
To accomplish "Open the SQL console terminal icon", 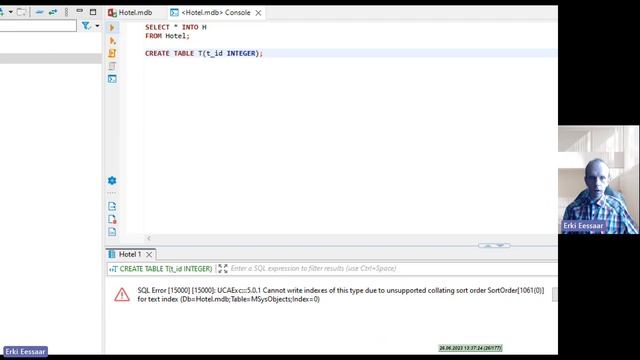I will pos(112,78).
